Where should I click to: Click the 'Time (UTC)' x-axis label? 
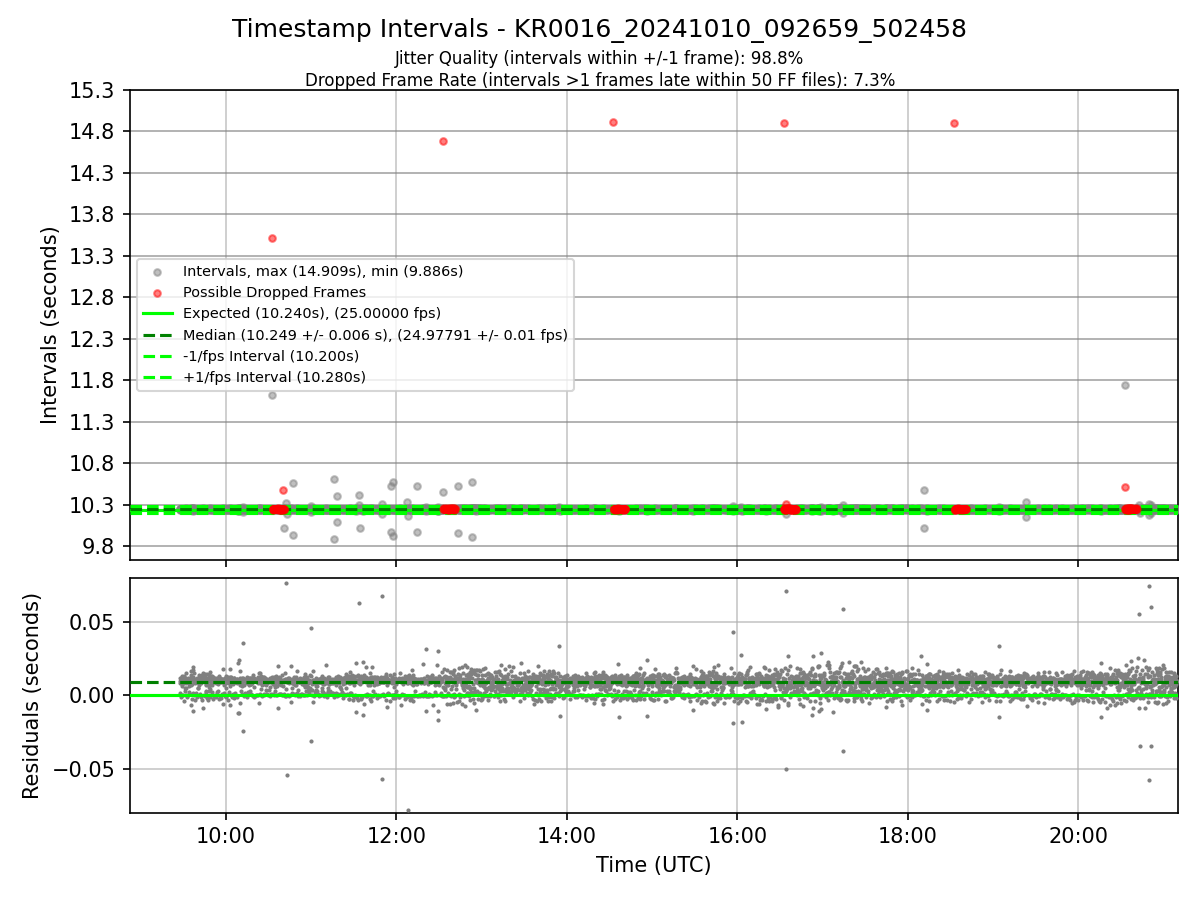click(653, 865)
